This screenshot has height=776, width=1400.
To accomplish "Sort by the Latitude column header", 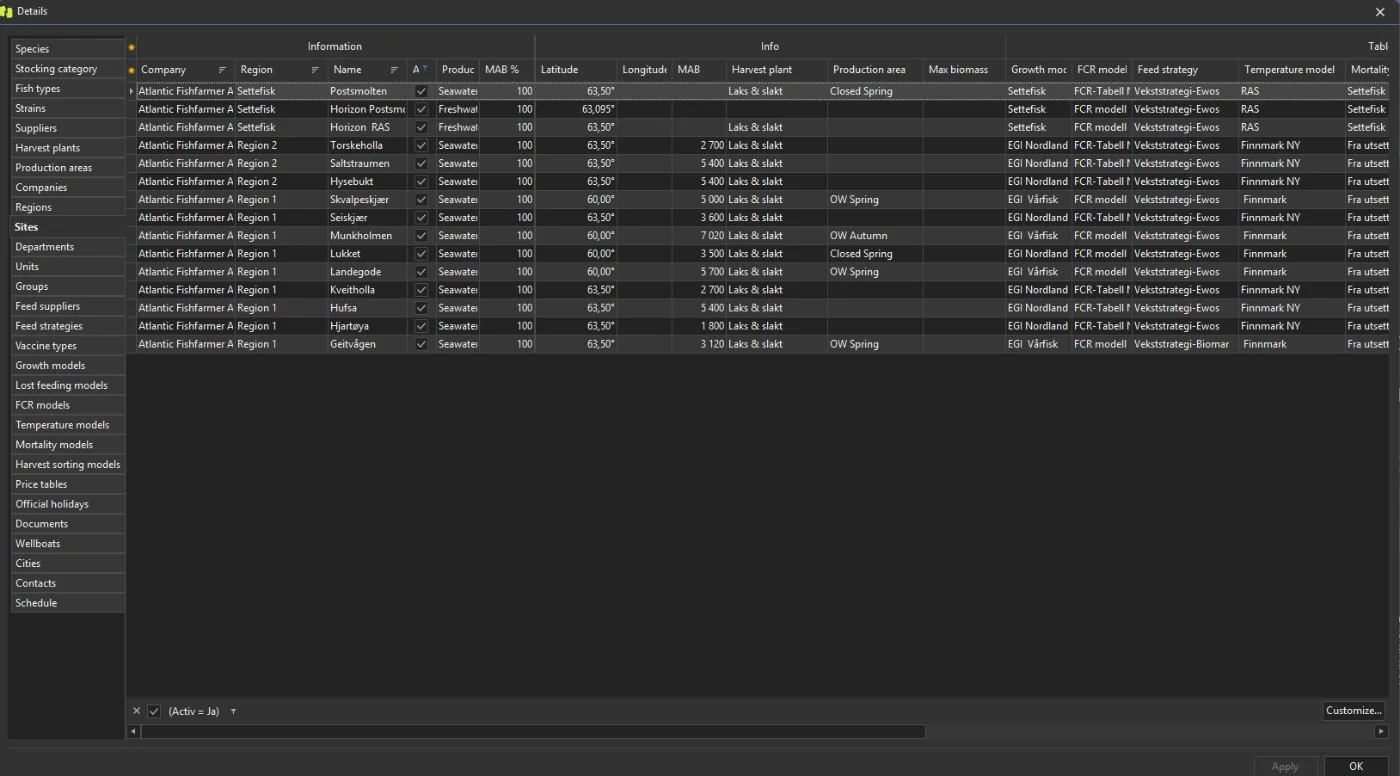I will pyautogui.click(x=576, y=70).
